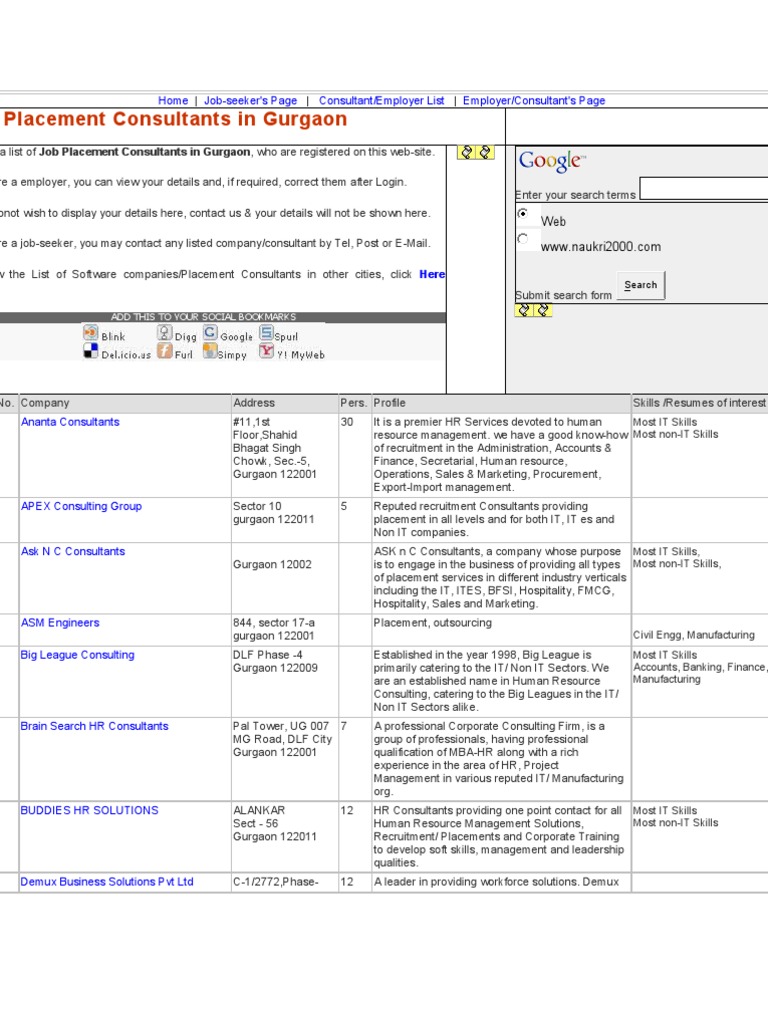This screenshot has width=768, height=1024.
Task: Click the Digg bookmark icon
Action: [164, 334]
